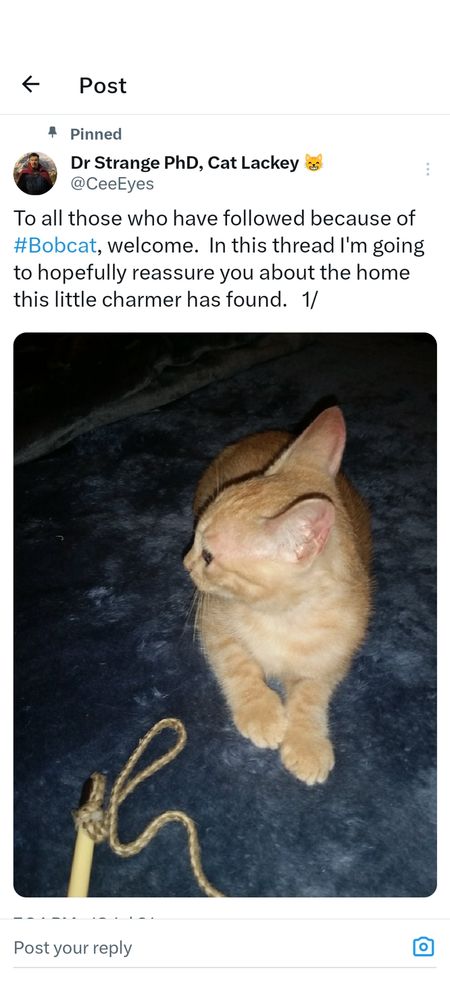Tap the pin icon above the post
The image size is (450, 1000).
point(53,133)
